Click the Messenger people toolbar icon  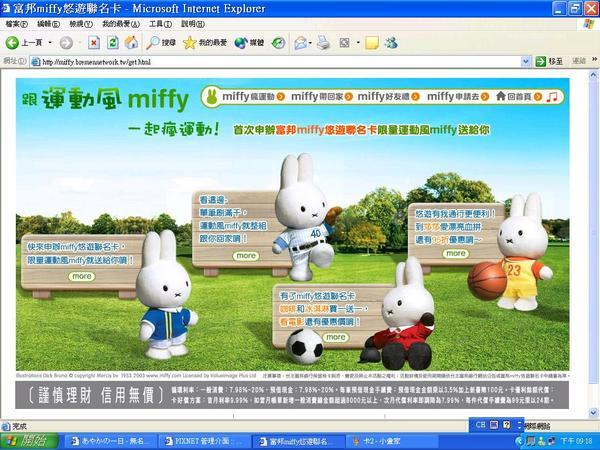(x=391, y=42)
